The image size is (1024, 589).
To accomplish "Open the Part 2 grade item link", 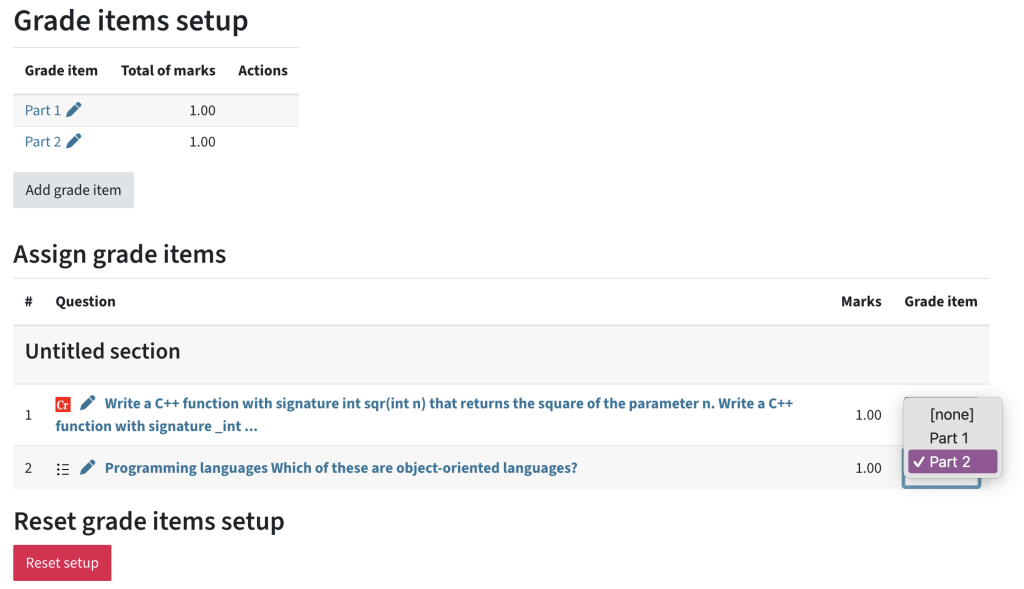I will (42, 142).
